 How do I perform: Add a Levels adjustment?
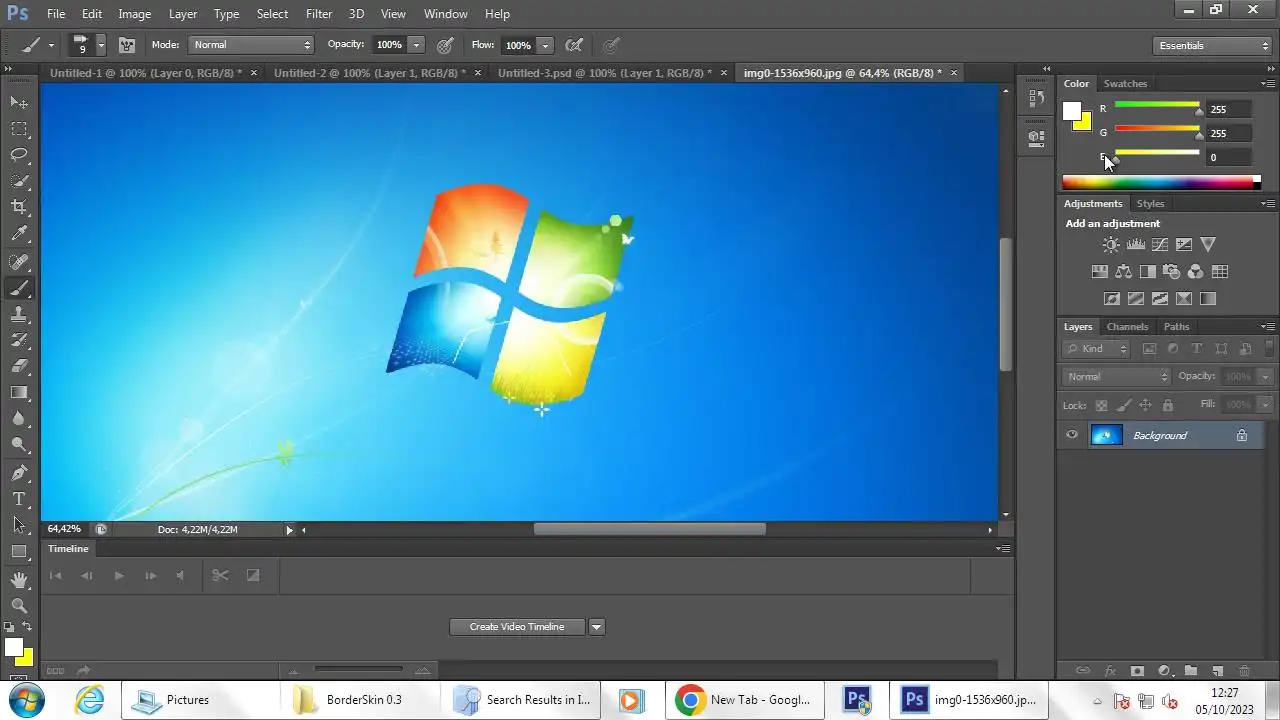1135,244
